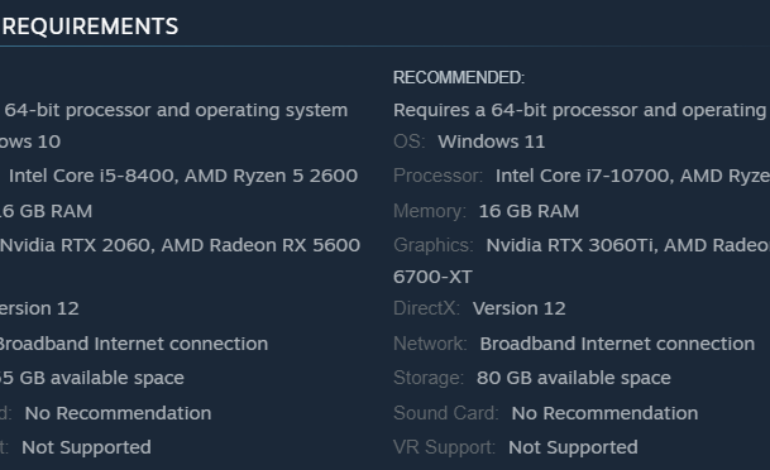This screenshot has height=470, width=770.
Task: Click the RECOMMENDED column label
Action: (x=459, y=78)
